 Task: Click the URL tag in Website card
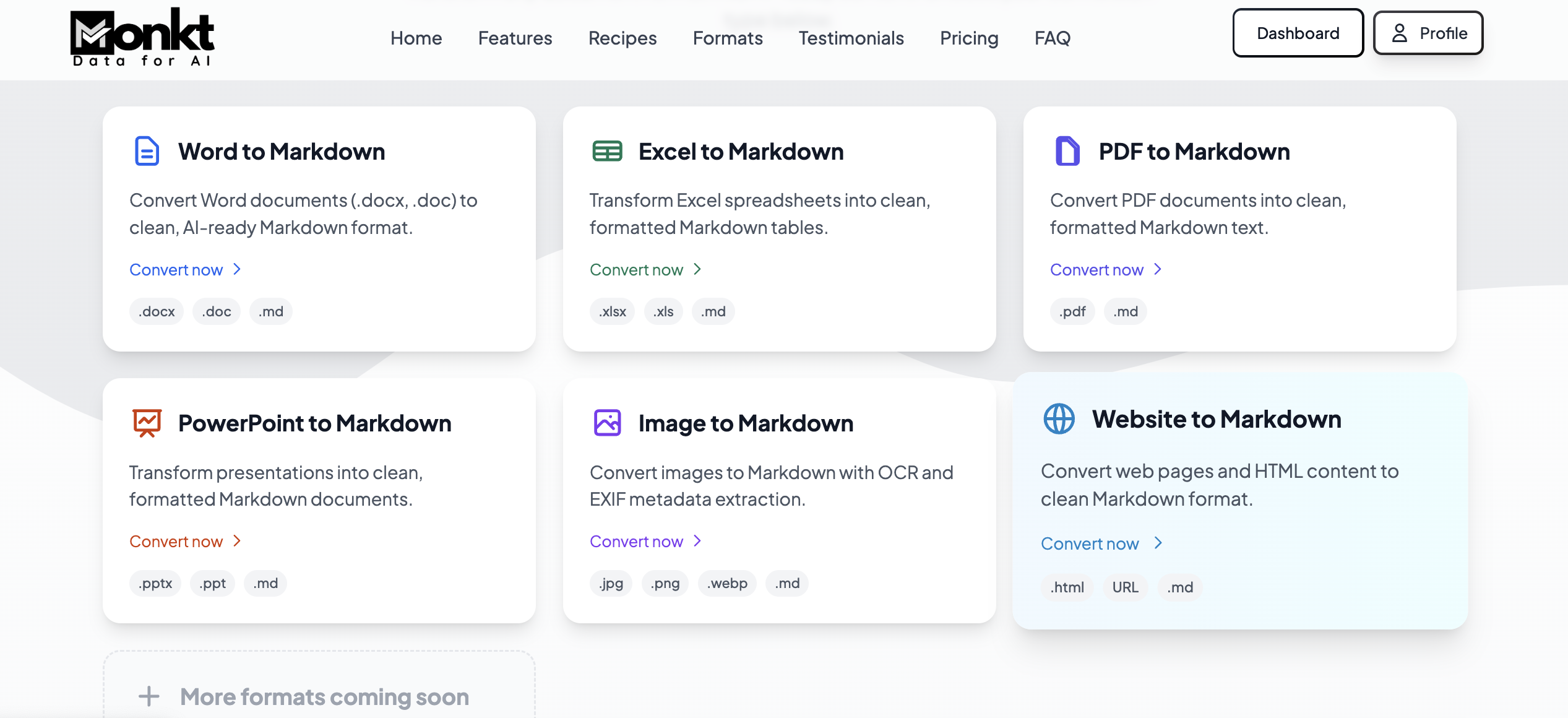[1125, 587]
